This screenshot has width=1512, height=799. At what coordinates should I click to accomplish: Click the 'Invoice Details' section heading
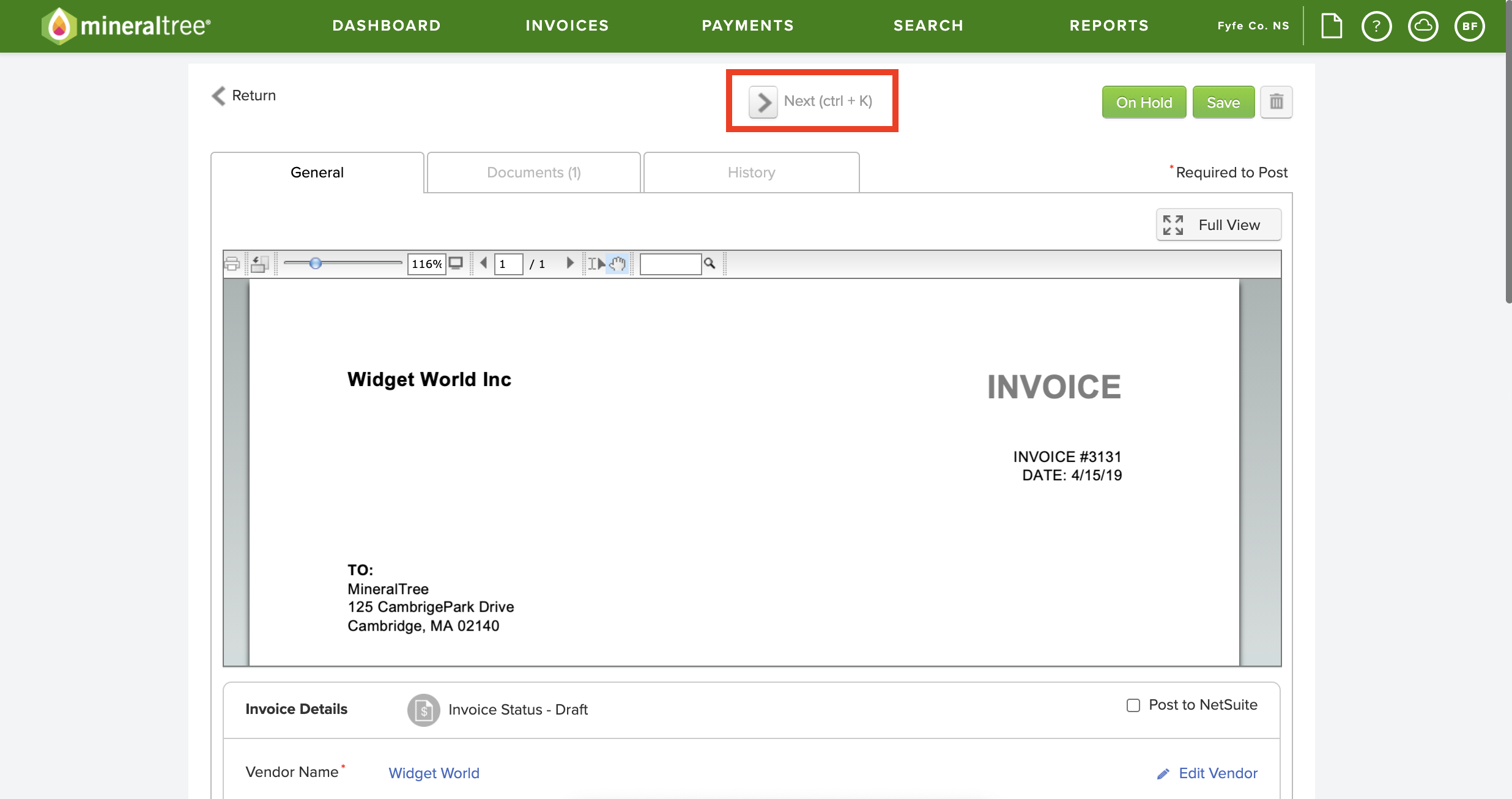click(x=297, y=709)
